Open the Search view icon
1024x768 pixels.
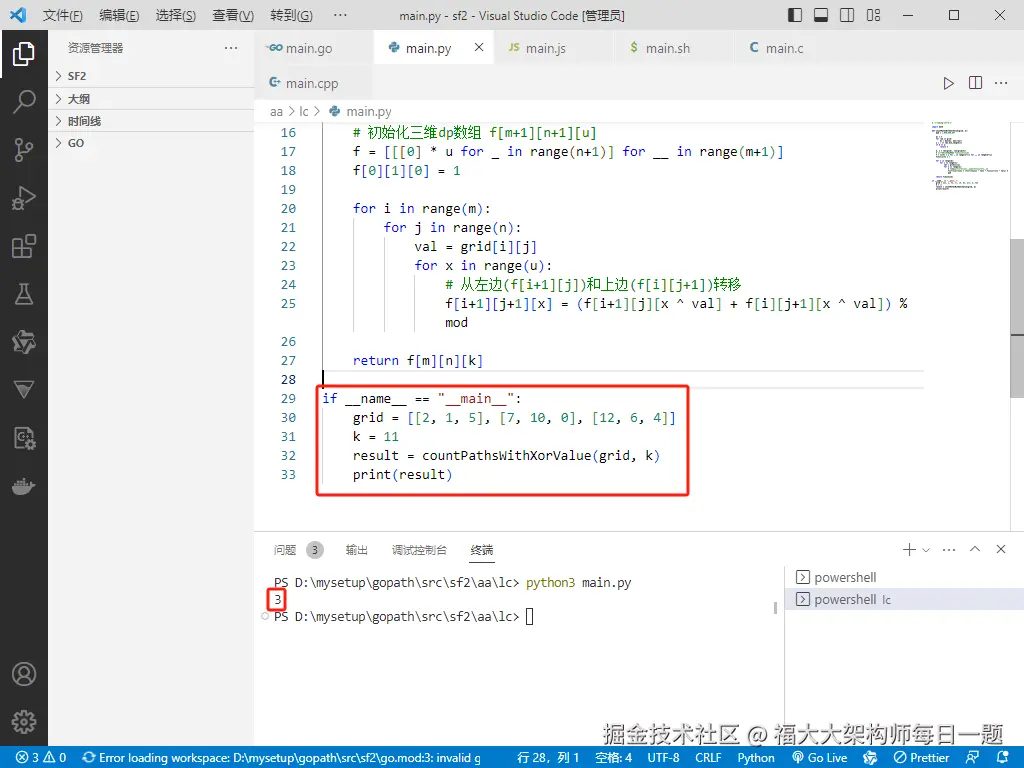click(24, 102)
